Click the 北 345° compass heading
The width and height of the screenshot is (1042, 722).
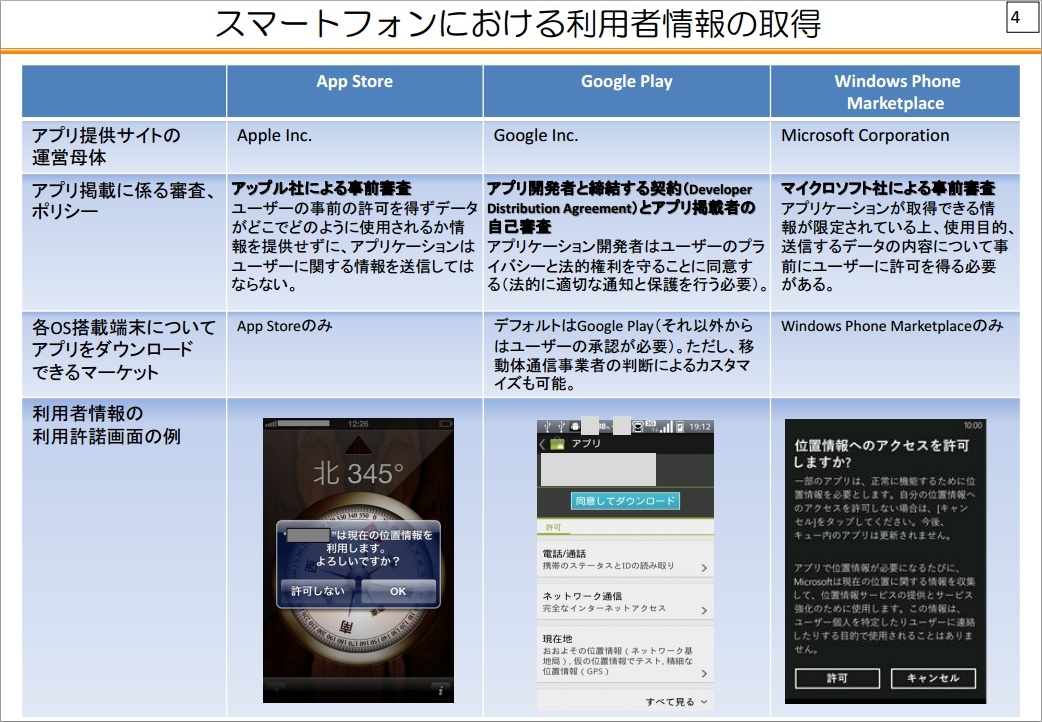pyautogui.click(x=358, y=473)
